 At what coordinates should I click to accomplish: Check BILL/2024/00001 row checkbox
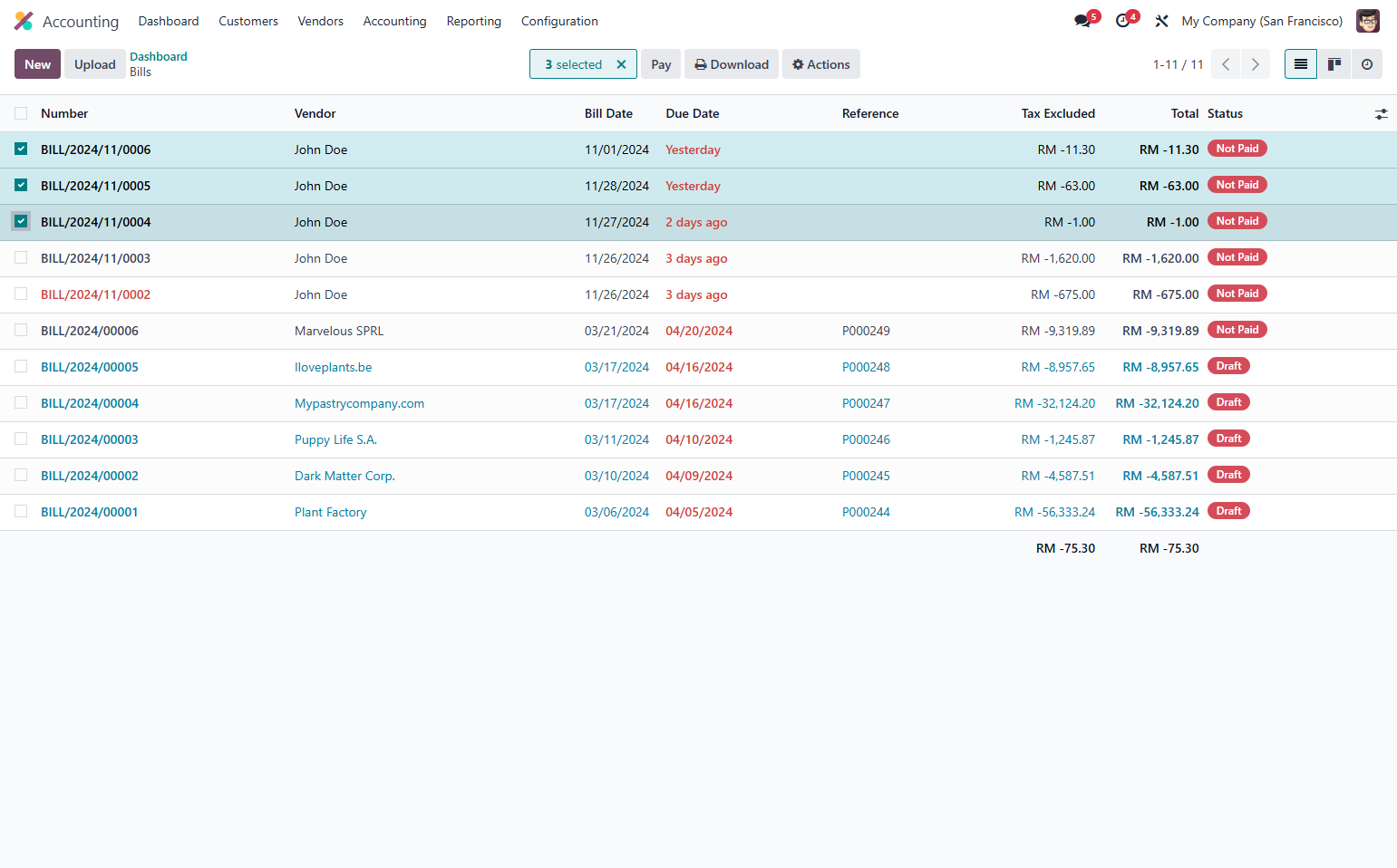(x=21, y=511)
